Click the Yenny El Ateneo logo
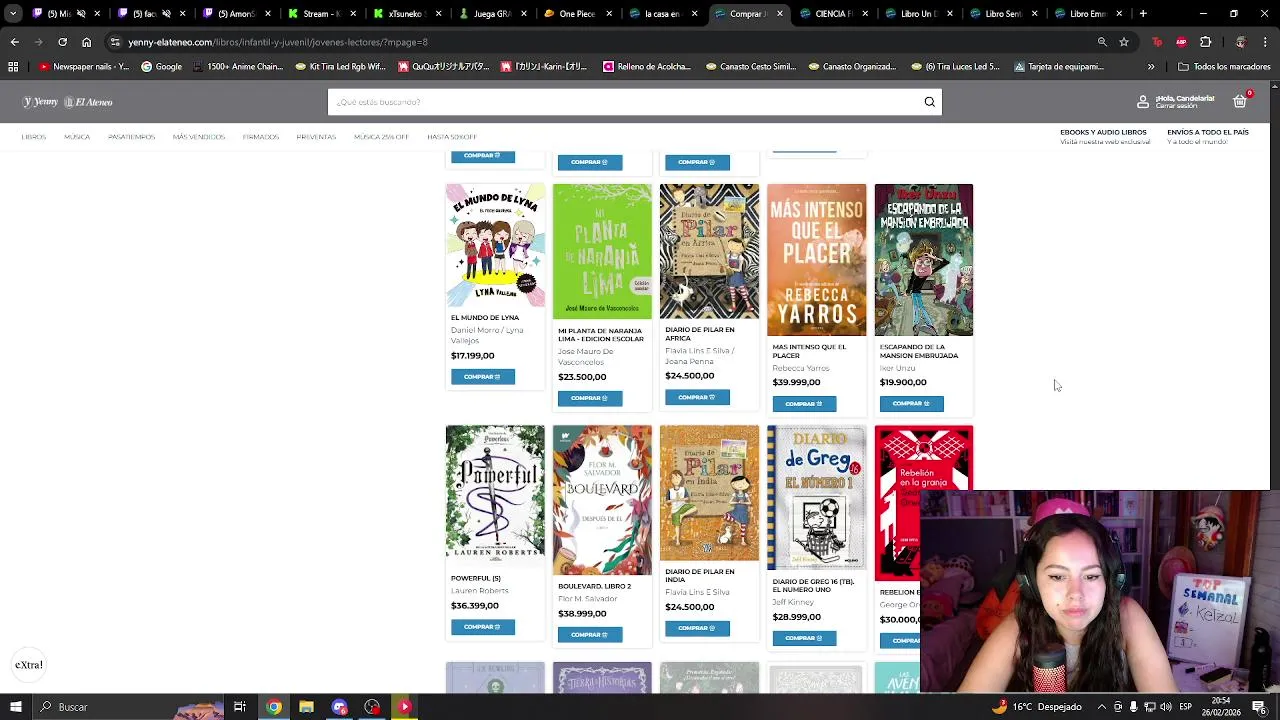Image resolution: width=1280 pixels, height=720 pixels. [67, 102]
